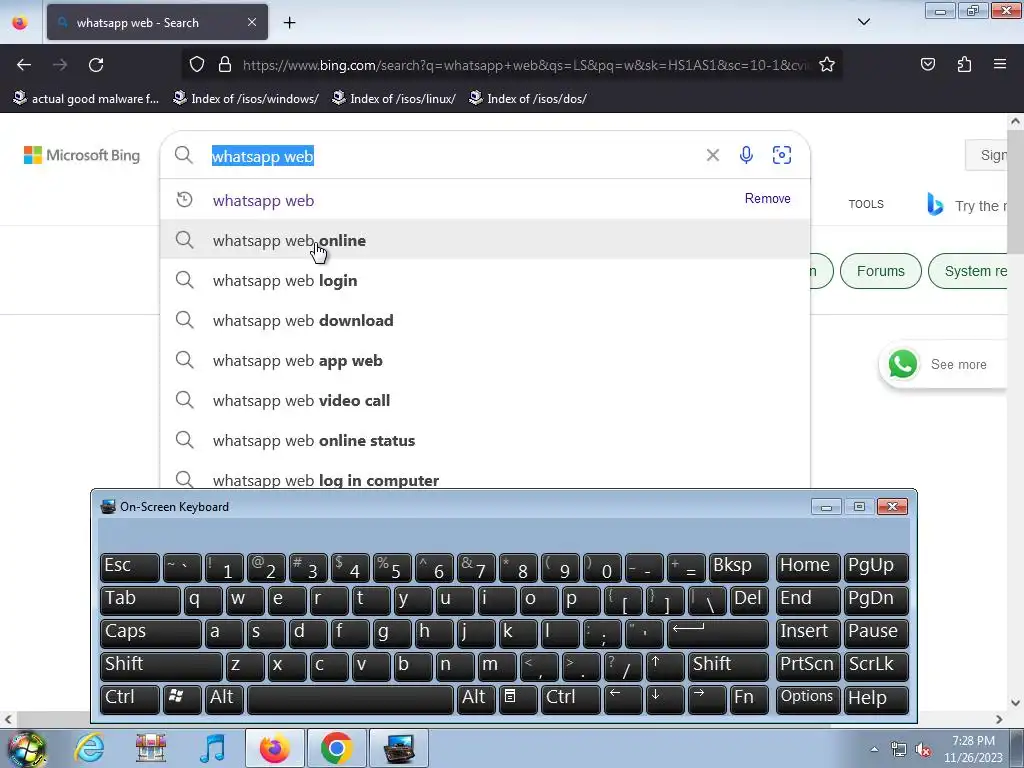The height and width of the screenshot is (768, 1024).
Task: Select suggestion whatsapp web online
Action: (x=485, y=240)
